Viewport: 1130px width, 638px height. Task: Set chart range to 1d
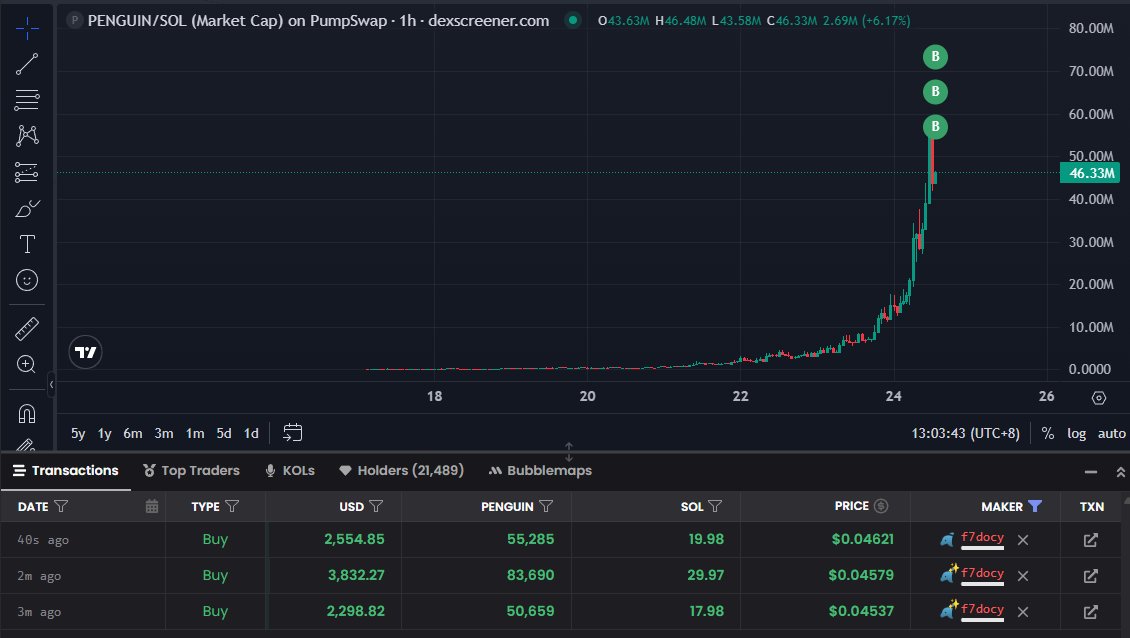pyautogui.click(x=251, y=433)
